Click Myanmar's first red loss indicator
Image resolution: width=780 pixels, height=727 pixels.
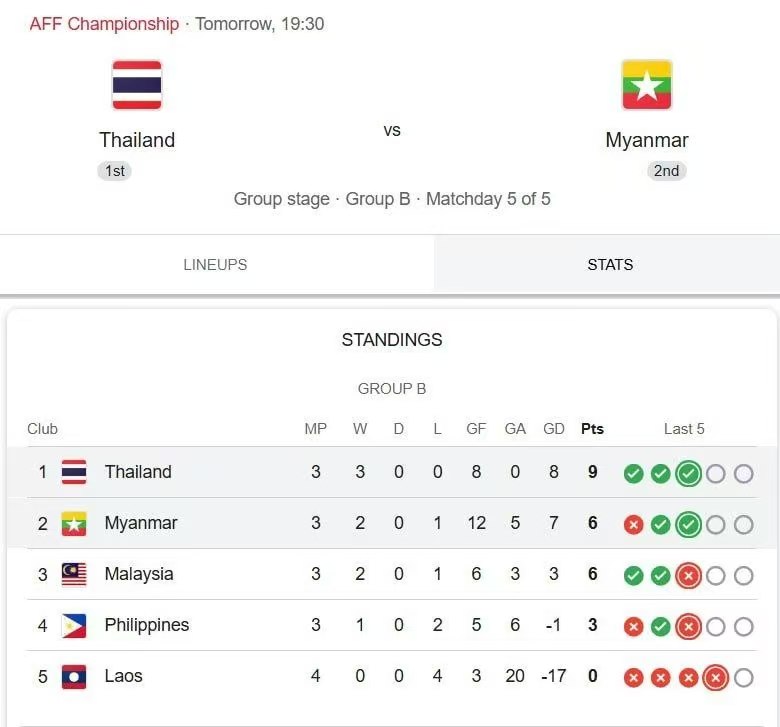633,525
